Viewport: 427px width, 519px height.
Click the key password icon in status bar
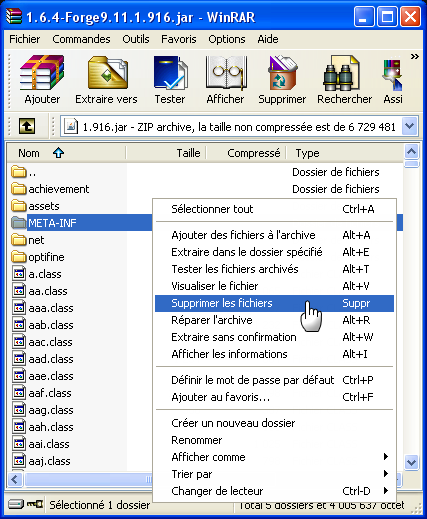point(35,503)
